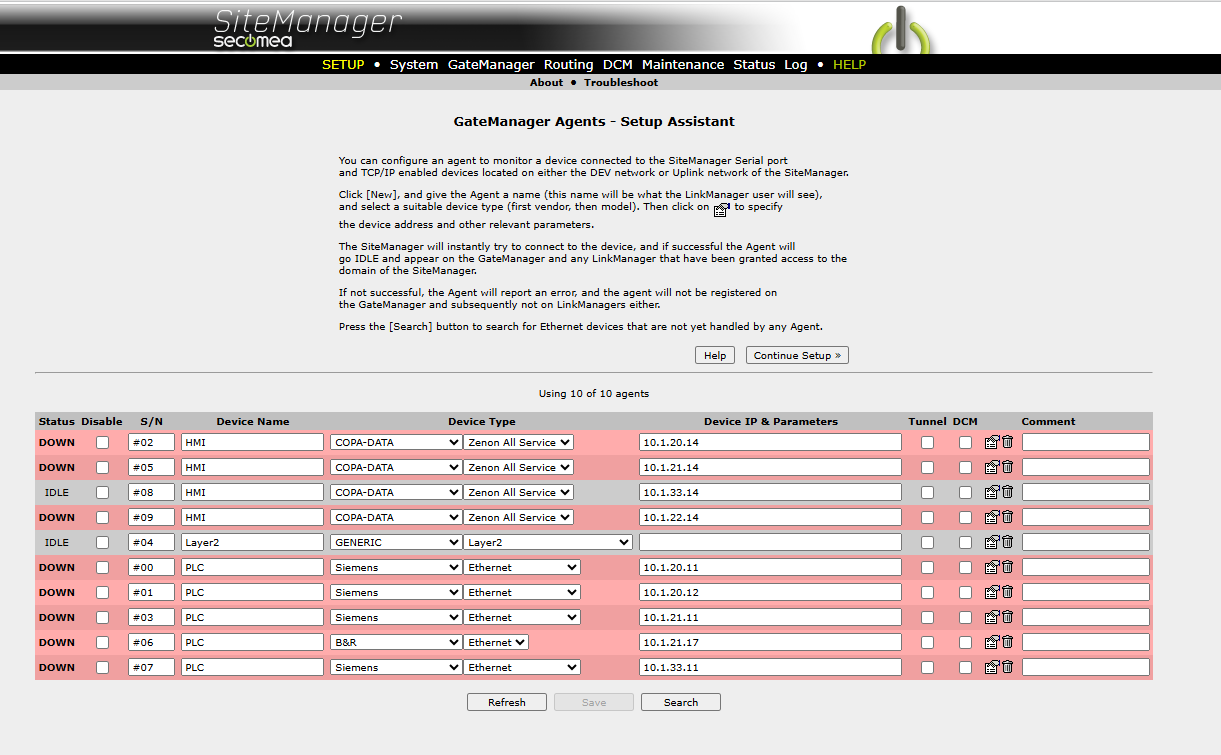
Task: Click Device IP field containing 10.1.20.14
Action: [770, 442]
